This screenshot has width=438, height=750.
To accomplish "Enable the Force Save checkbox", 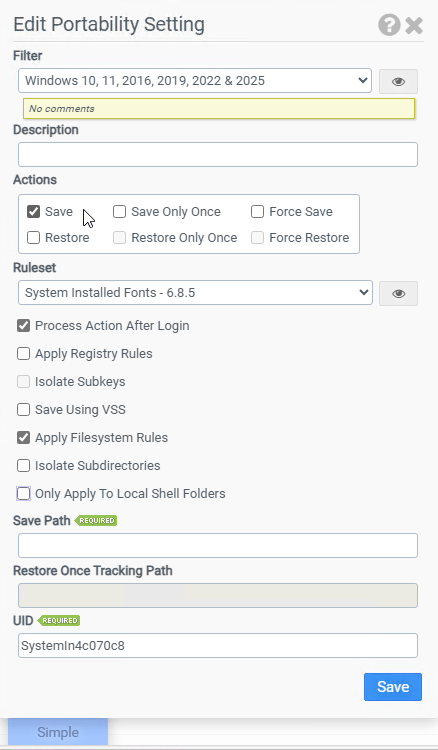I will pos(258,211).
